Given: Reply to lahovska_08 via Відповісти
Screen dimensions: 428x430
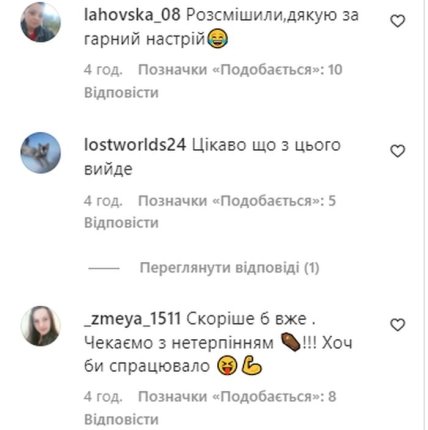Looking at the screenshot, I should click(121, 92).
